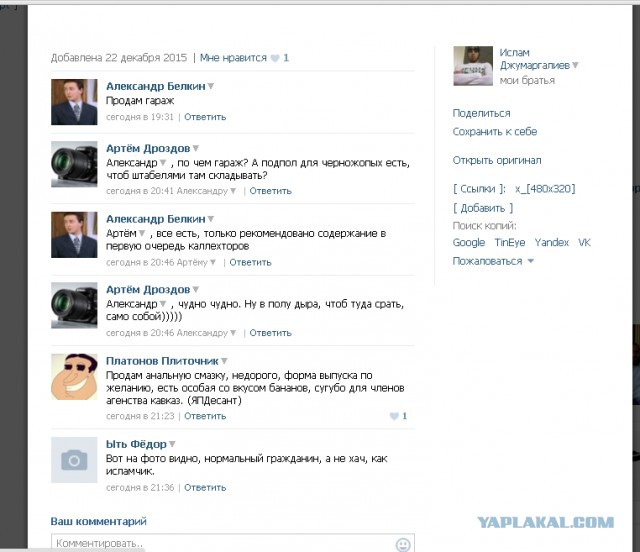The image size is (640, 552).
Task: Expand the arrow after 'сегодня в 20:46 Артёму'
Action: pyautogui.click(x=213, y=262)
